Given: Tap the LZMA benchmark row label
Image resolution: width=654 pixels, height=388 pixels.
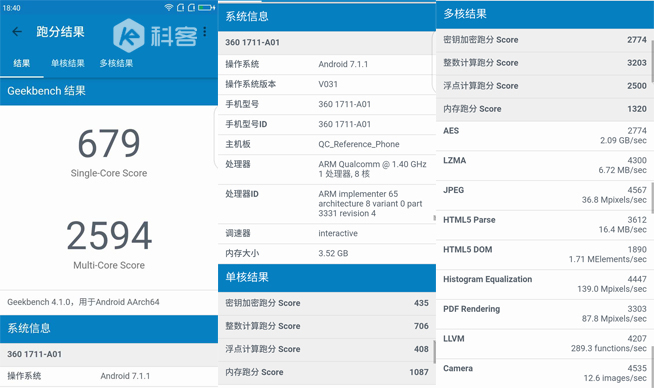Looking at the screenshot, I should (454, 160).
